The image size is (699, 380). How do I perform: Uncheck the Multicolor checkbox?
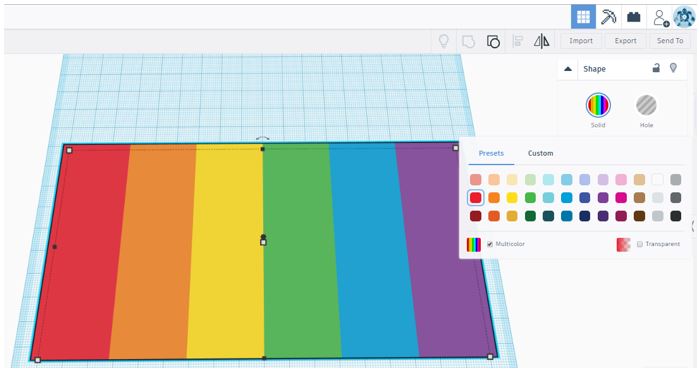click(490, 244)
